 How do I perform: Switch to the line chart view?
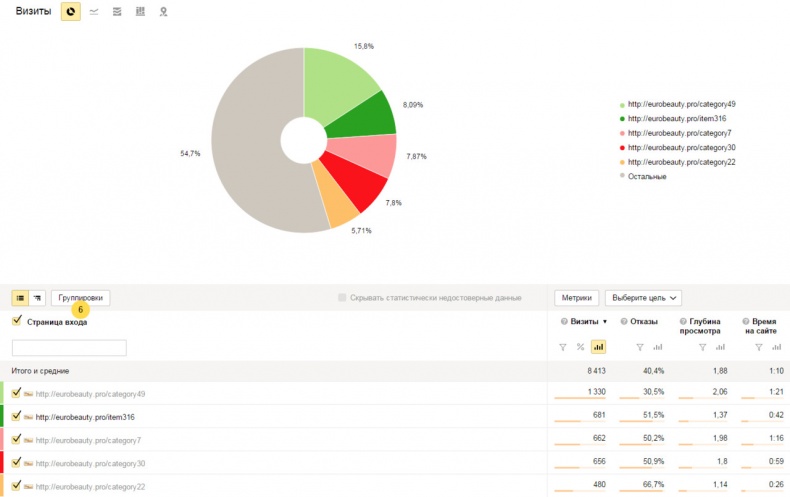[x=94, y=12]
